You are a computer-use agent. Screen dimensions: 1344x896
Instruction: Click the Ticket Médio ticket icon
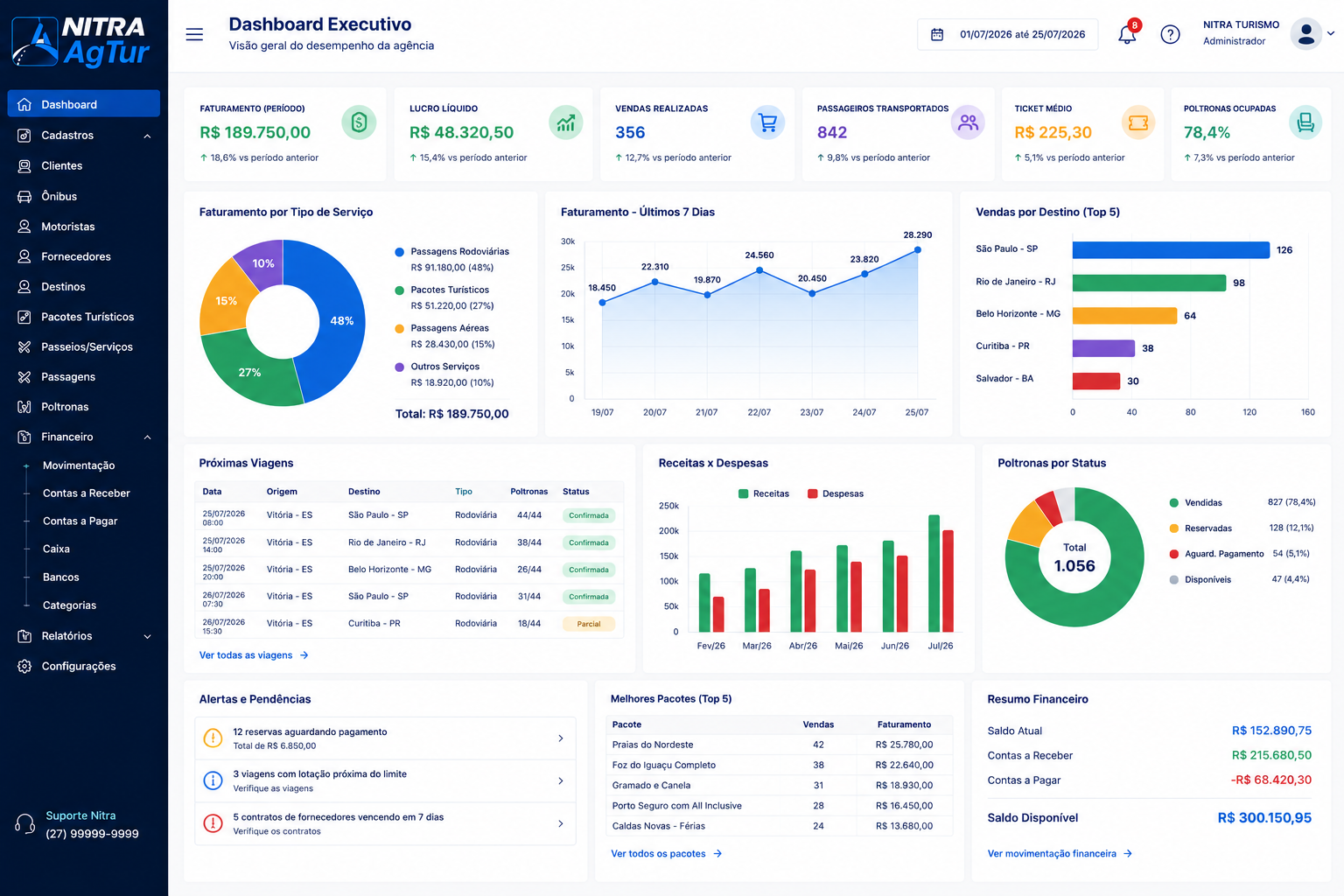[1138, 122]
